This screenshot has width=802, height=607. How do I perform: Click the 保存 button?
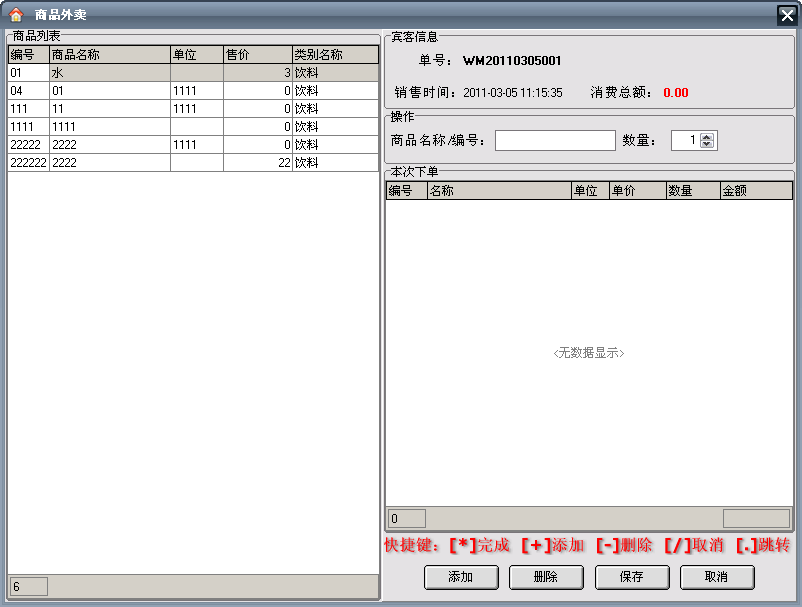pyautogui.click(x=631, y=577)
